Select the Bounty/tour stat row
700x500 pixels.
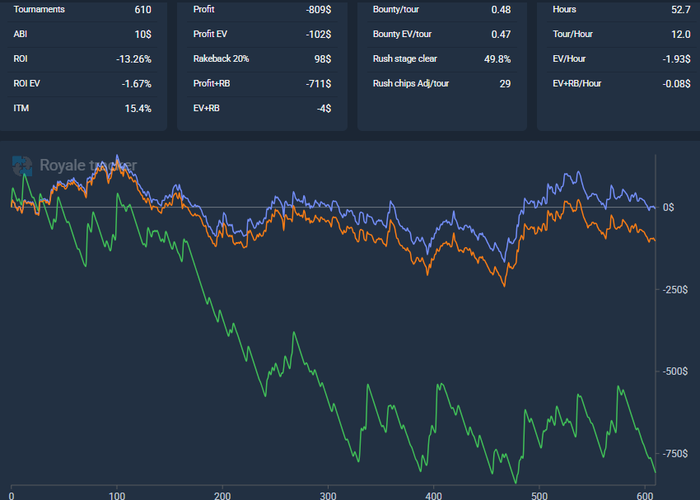(x=442, y=10)
